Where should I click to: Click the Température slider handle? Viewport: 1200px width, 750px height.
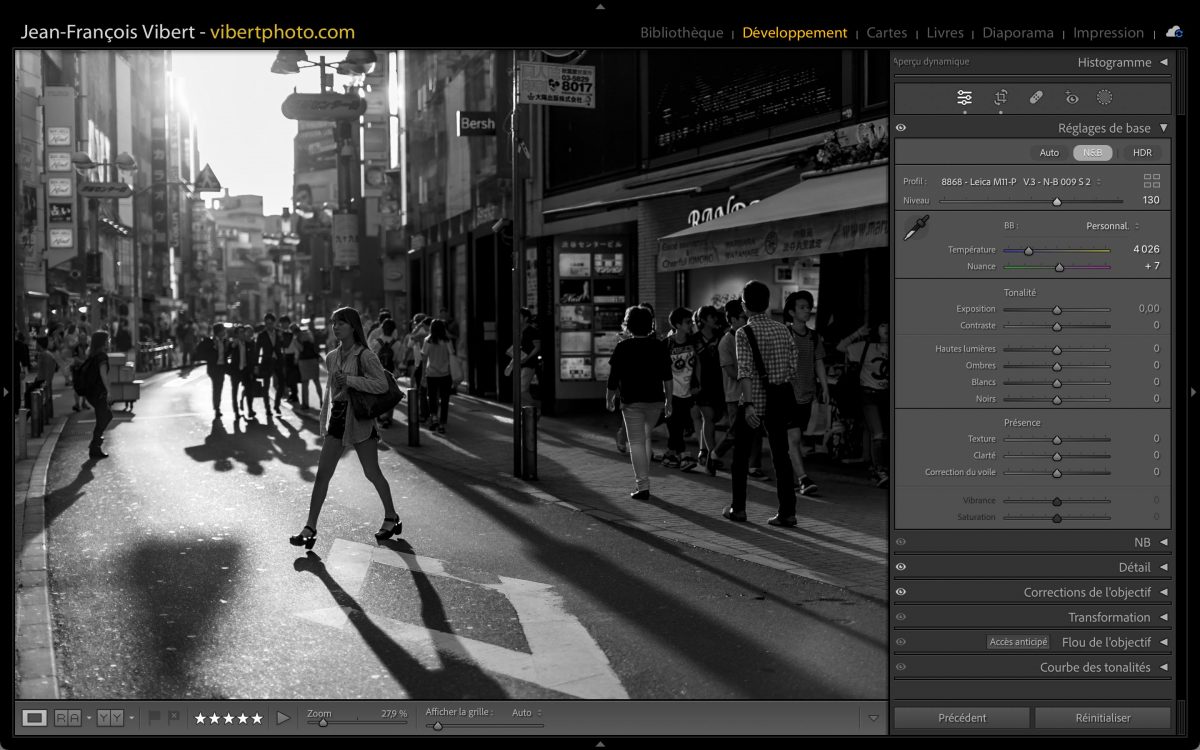[1028, 250]
